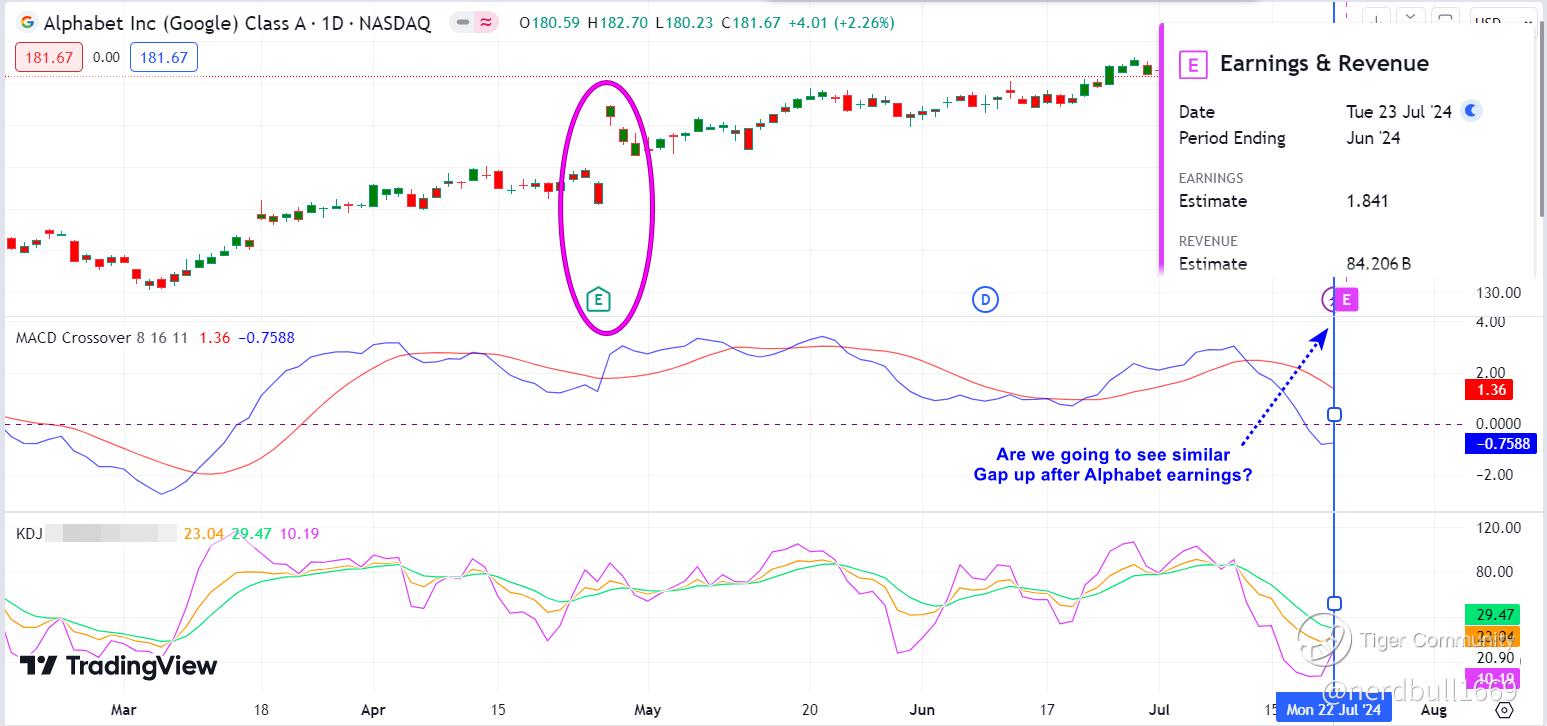Click the chart settings gear at bottom right

point(1505,710)
